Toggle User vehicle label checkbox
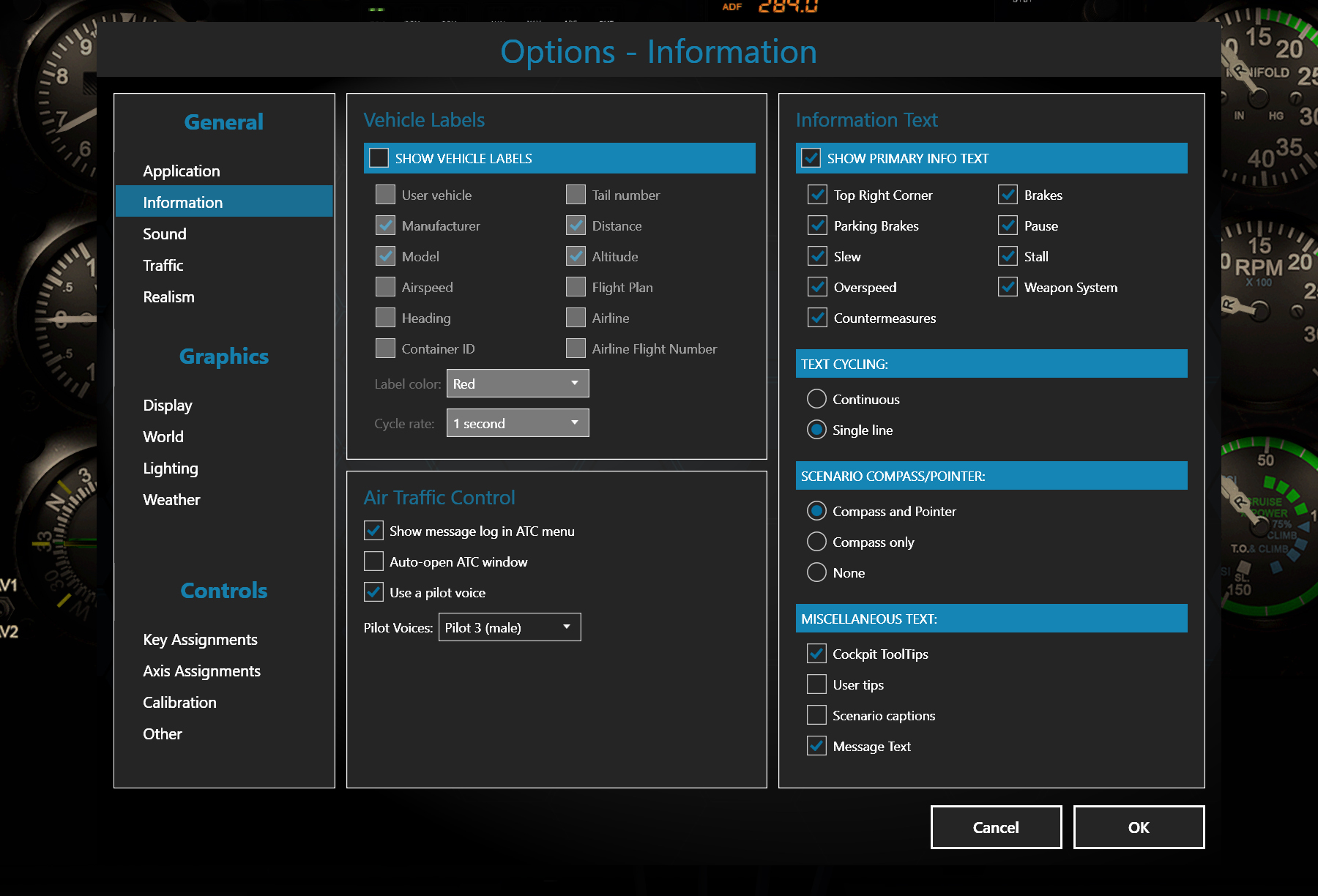The height and width of the screenshot is (896, 1318). 385,195
